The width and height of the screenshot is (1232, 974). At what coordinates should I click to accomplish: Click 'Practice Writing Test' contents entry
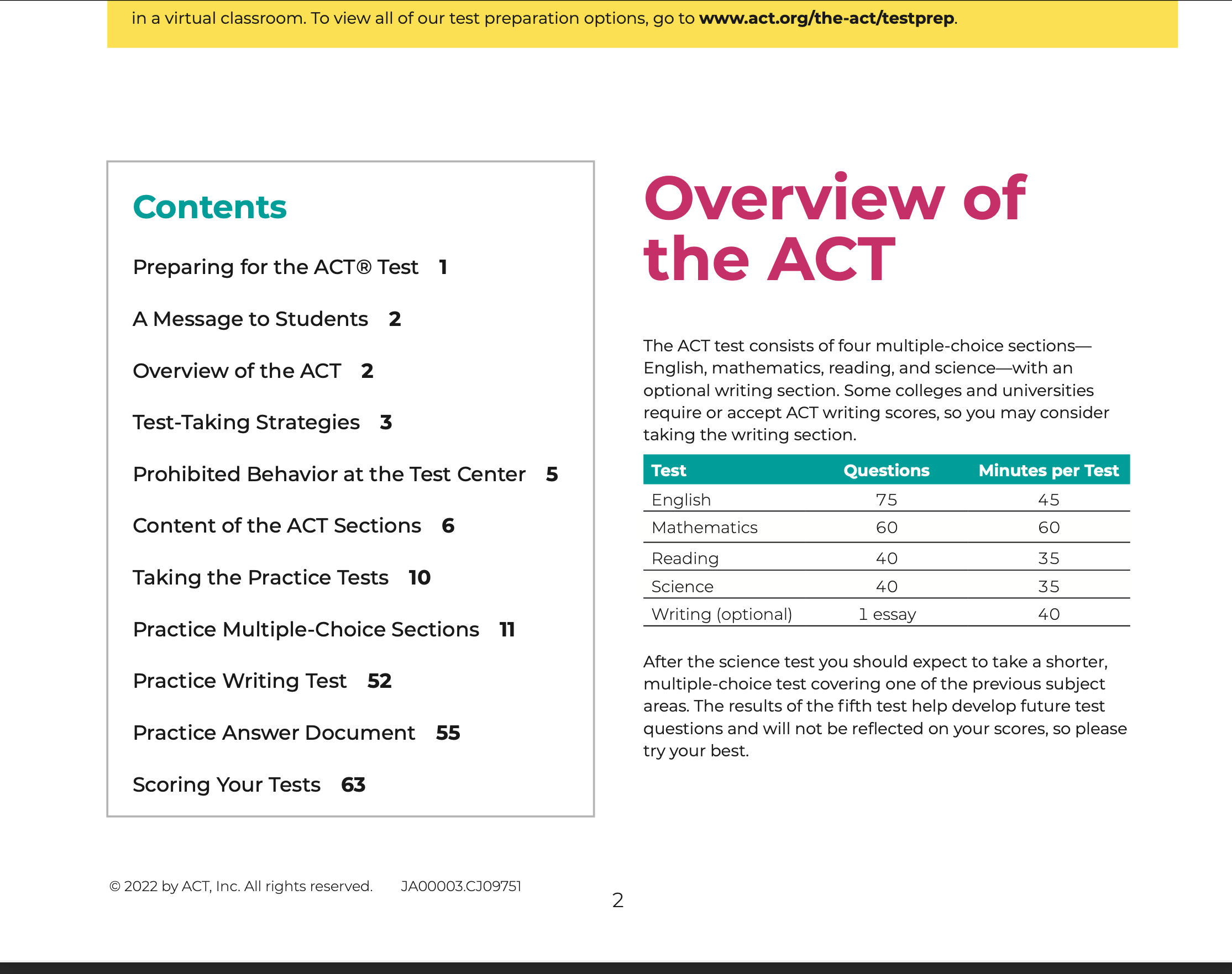click(239, 681)
